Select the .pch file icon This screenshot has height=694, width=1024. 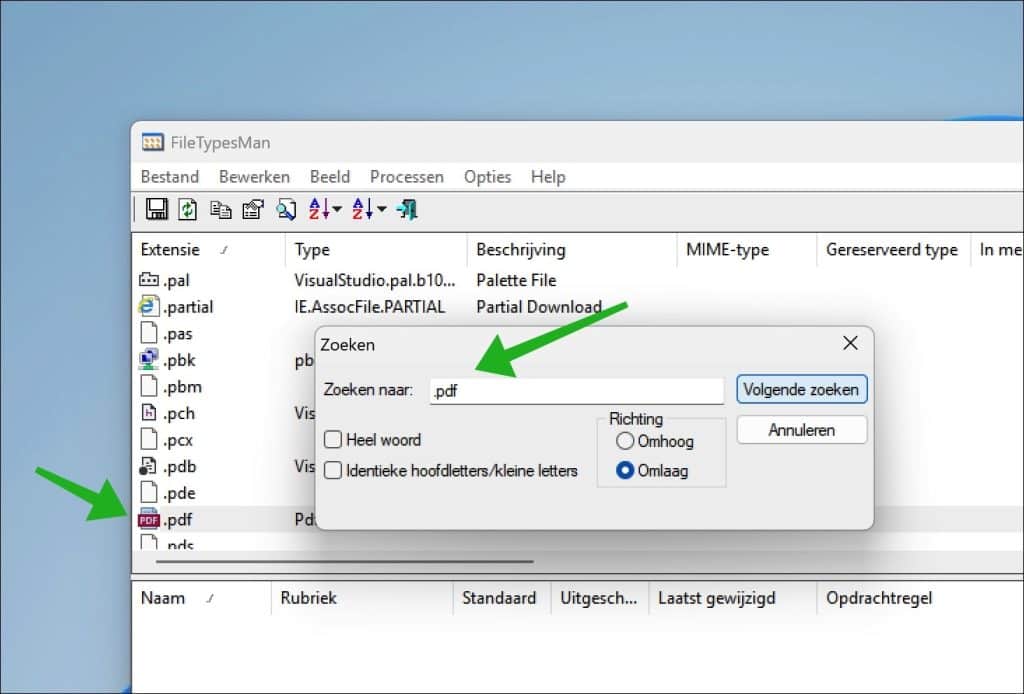point(149,413)
